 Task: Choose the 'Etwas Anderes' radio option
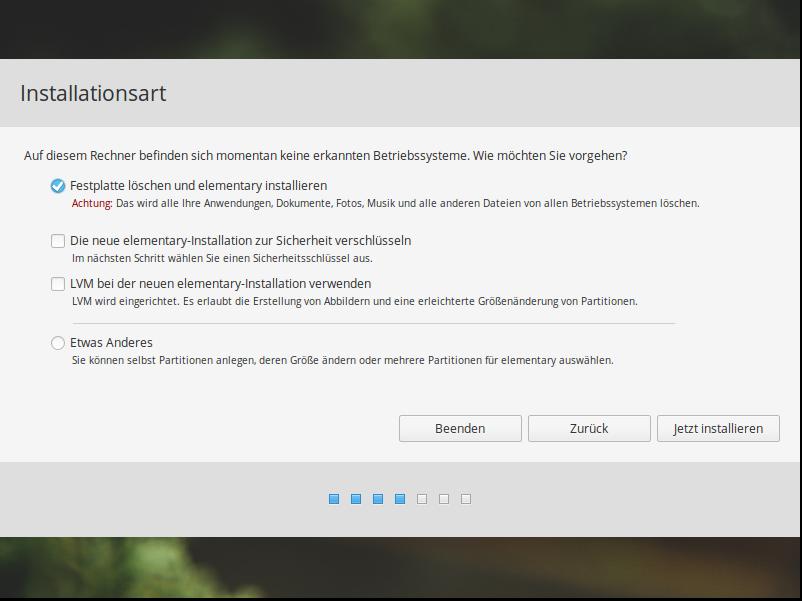pos(58,343)
